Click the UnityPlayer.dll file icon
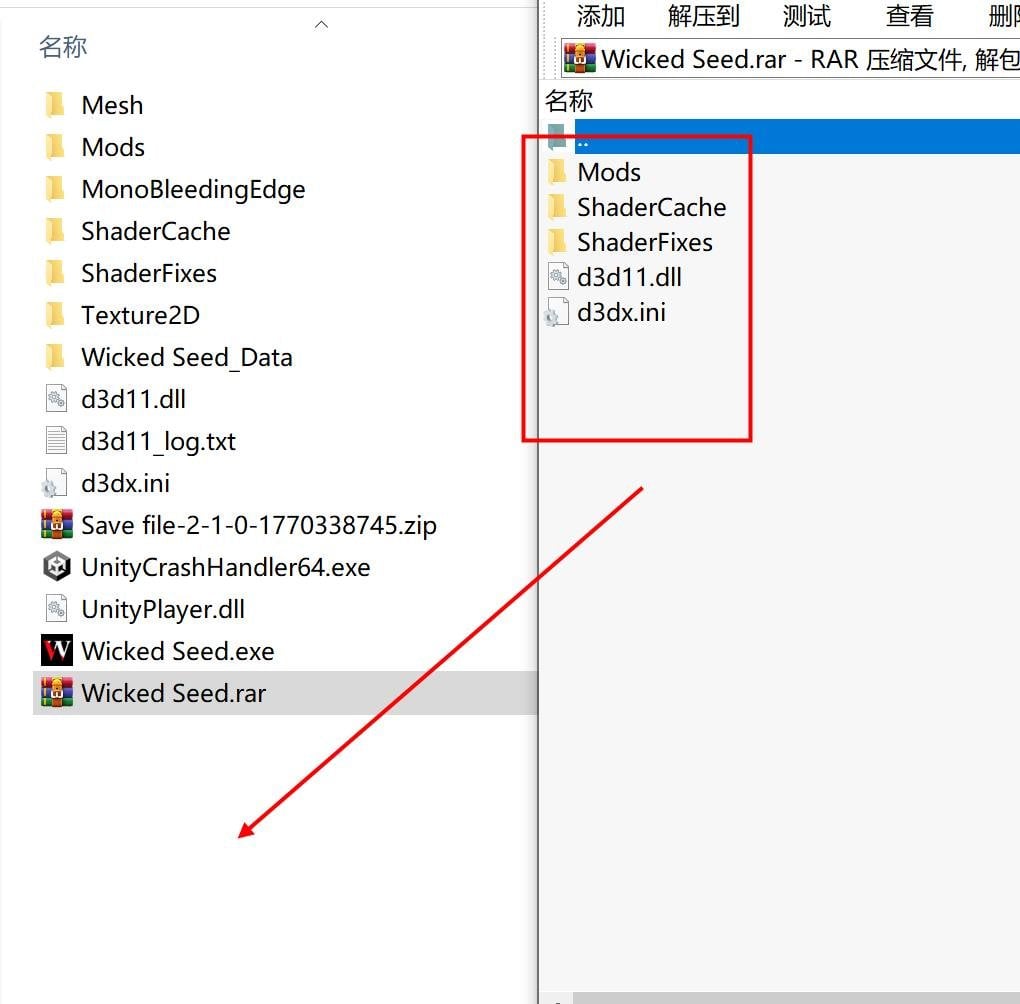The width and height of the screenshot is (1020, 1004). [56, 608]
